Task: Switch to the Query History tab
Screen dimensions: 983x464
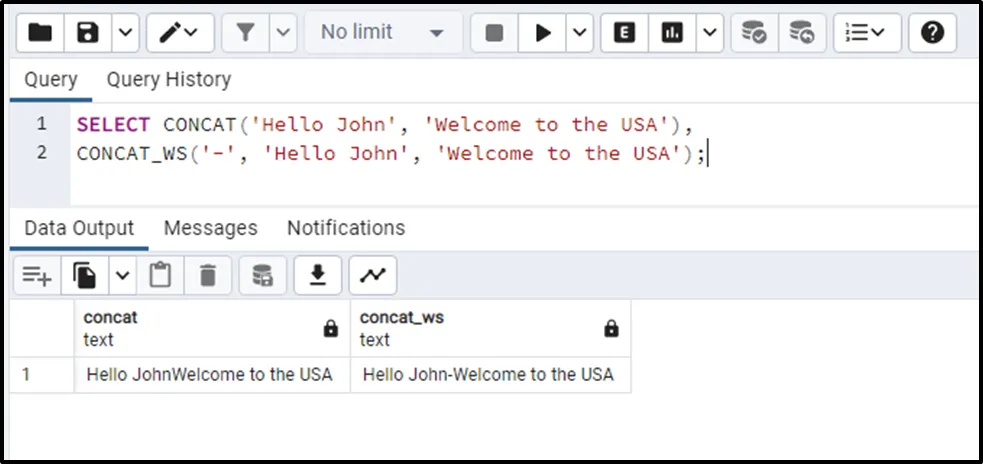Action: pyautogui.click(x=168, y=80)
